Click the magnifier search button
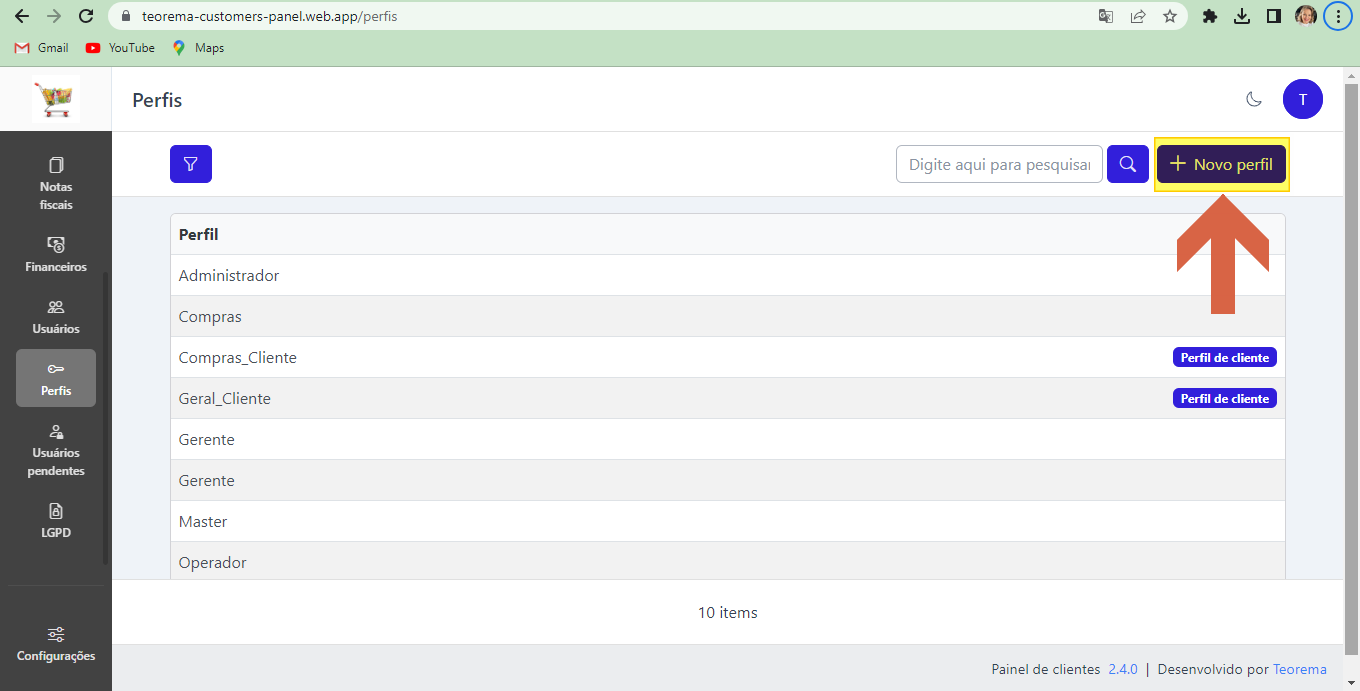1360x691 pixels. 1128,164
